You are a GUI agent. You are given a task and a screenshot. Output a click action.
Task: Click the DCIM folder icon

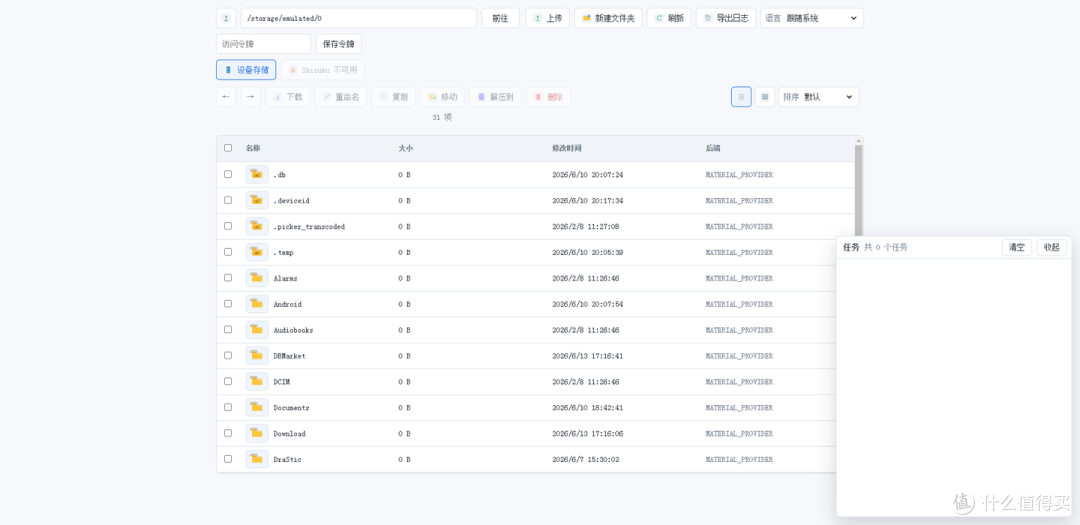coord(257,381)
